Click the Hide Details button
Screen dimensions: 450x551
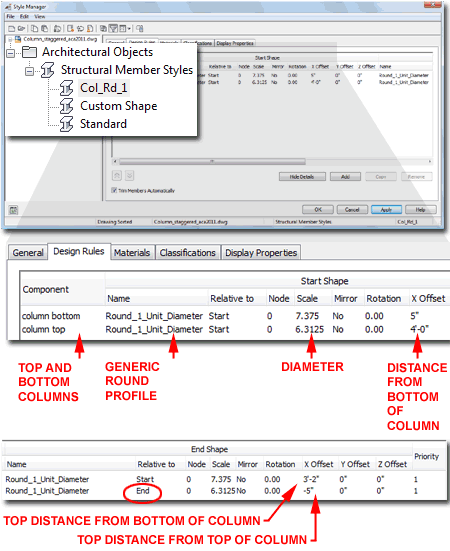(x=302, y=176)
